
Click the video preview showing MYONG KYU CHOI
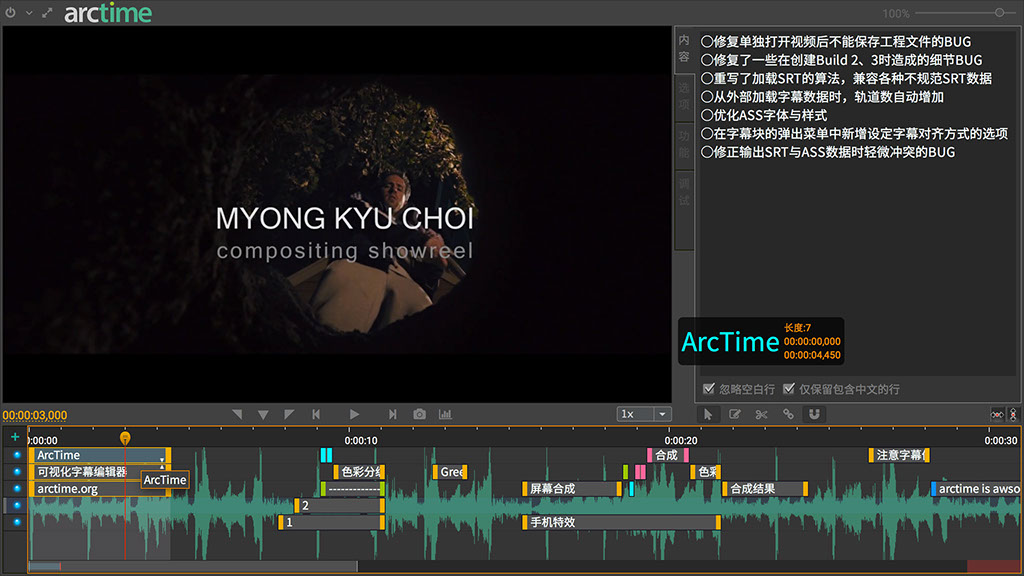(x=337, y=214)
